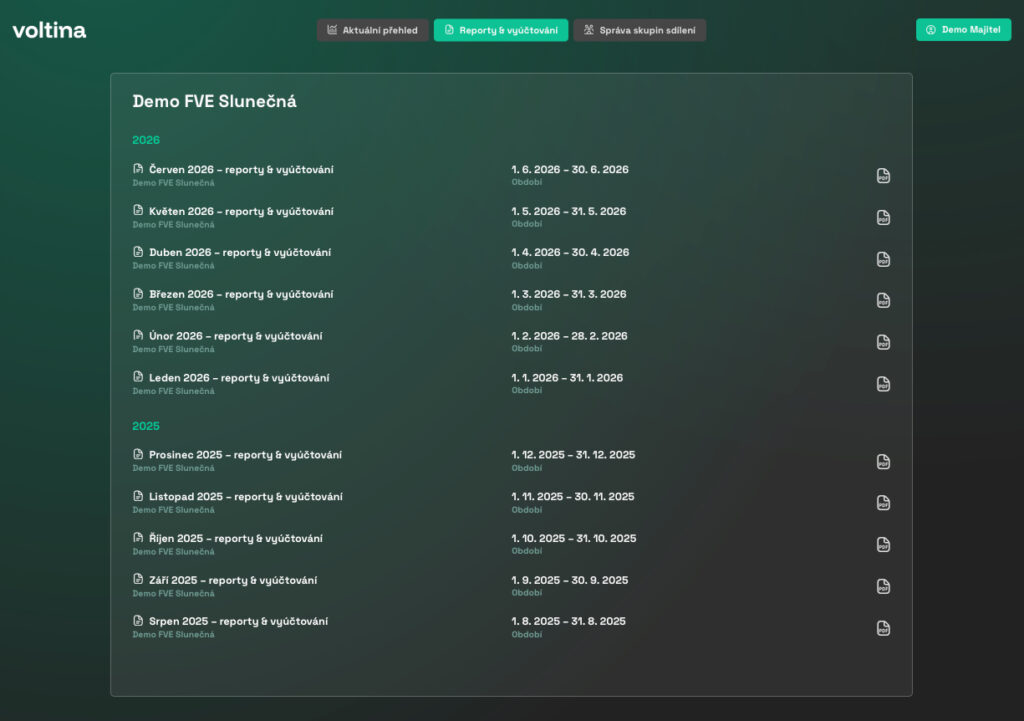Click period 1. 3. 2026 – 31. 3. 2026
The width and height of the screenshot is (1024, 721).
[569, 294]
